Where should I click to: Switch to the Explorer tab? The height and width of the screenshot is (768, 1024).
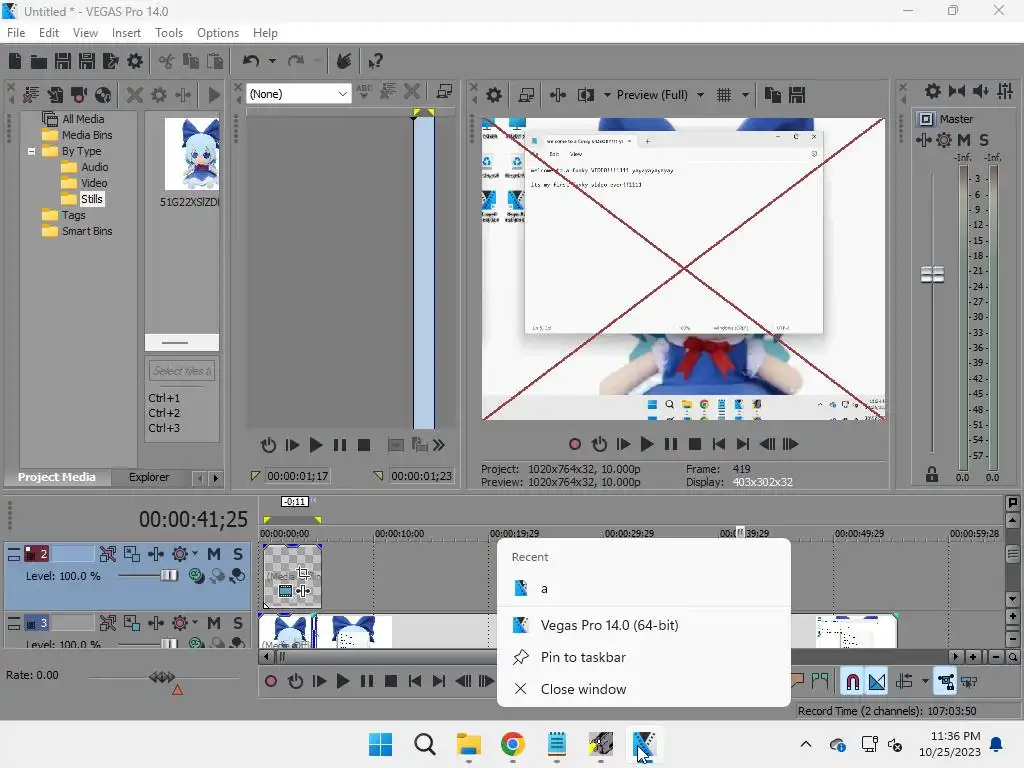coord(149,477)
